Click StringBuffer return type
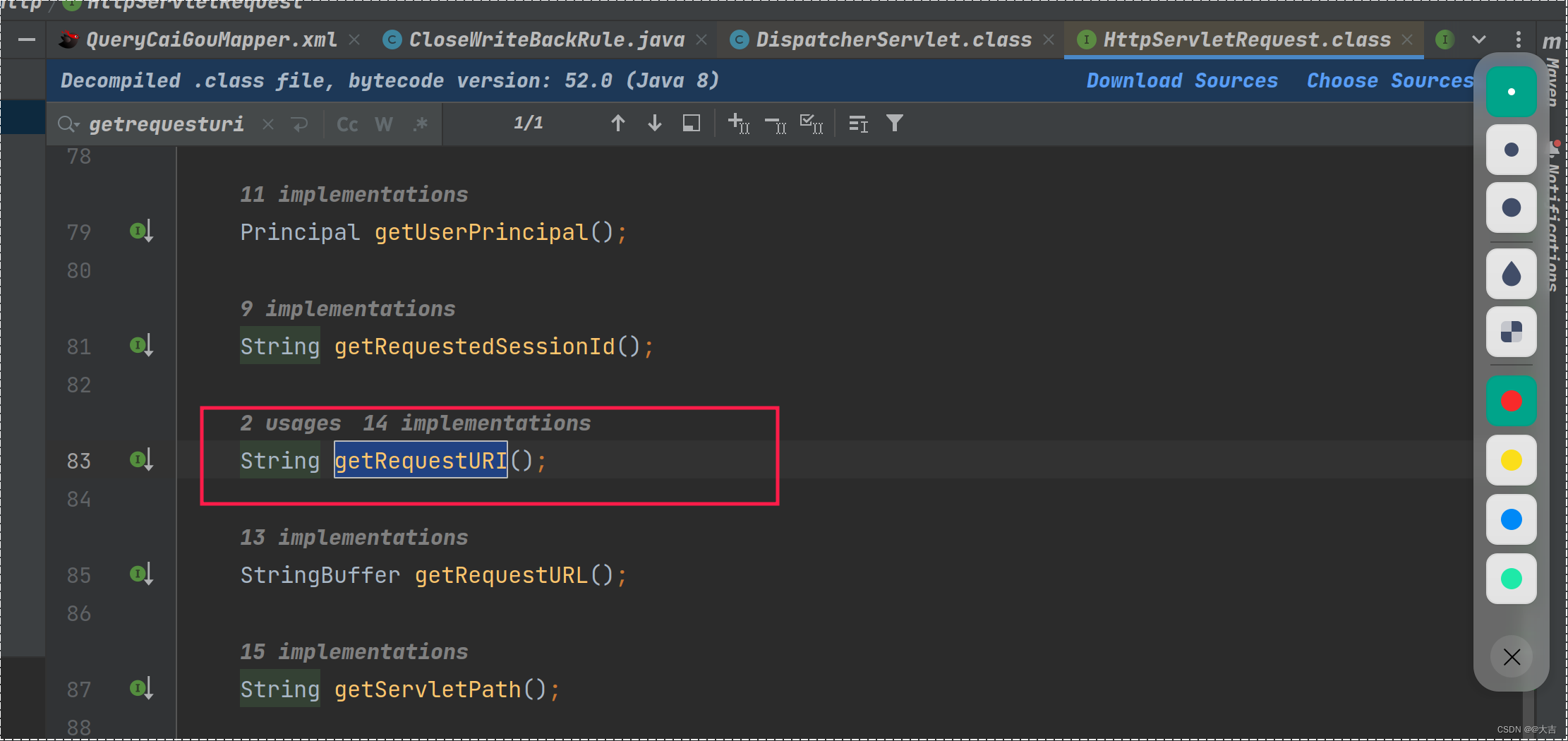 (320, 575)
